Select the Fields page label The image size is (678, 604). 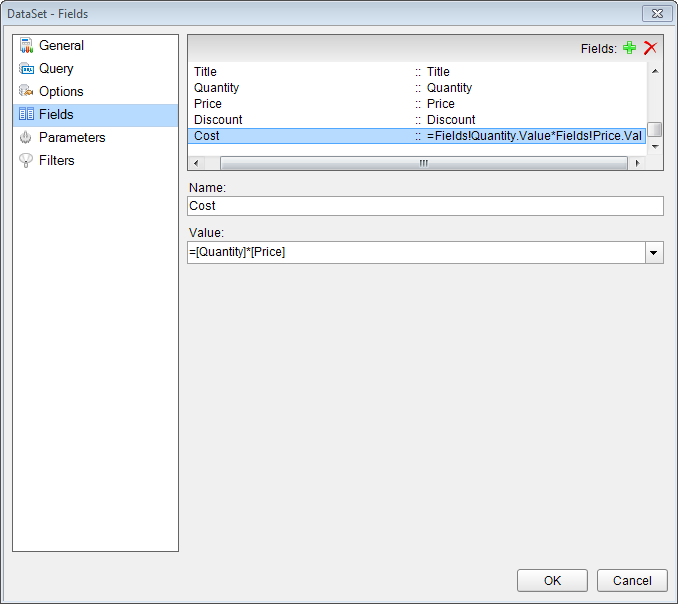click(56, 114)
